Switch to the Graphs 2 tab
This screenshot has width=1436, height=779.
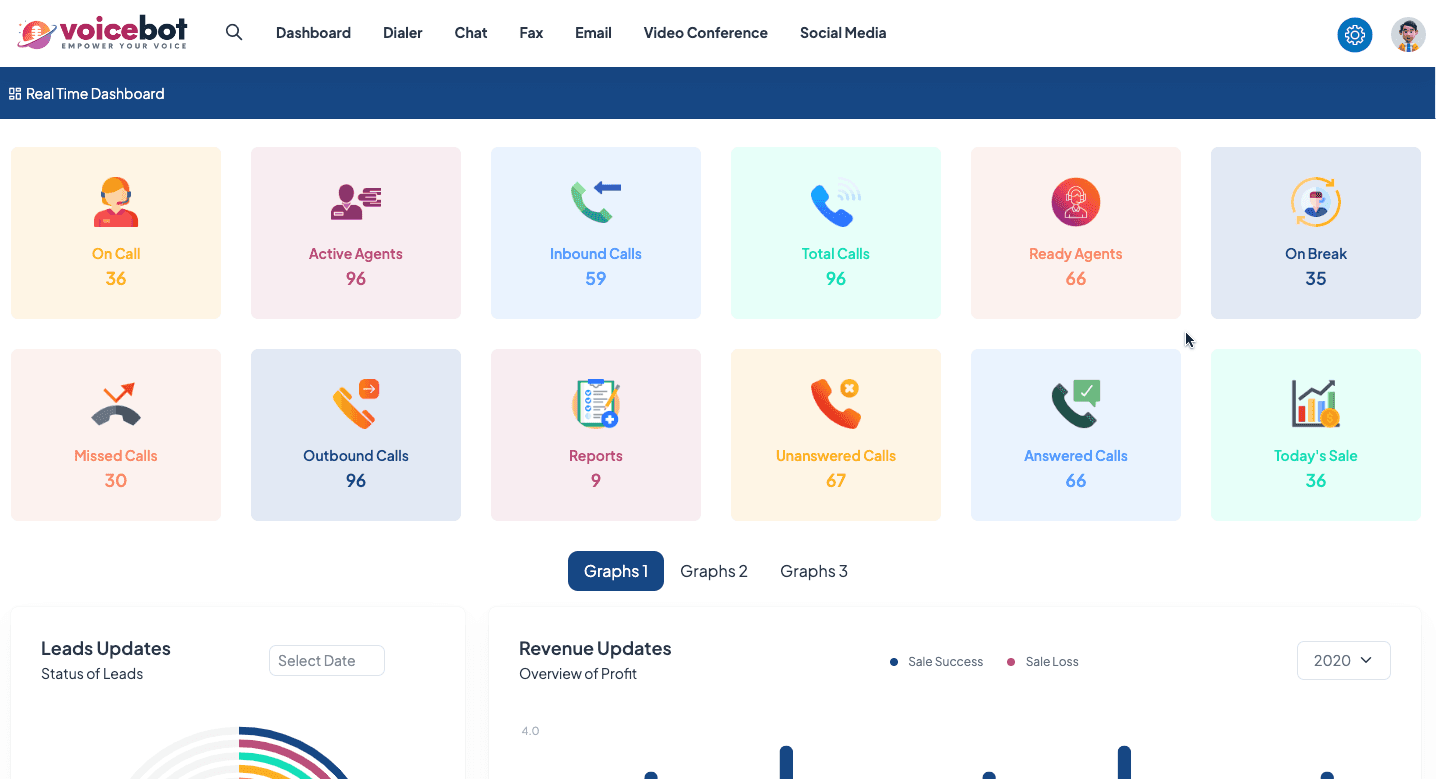[x=714, y=571]
